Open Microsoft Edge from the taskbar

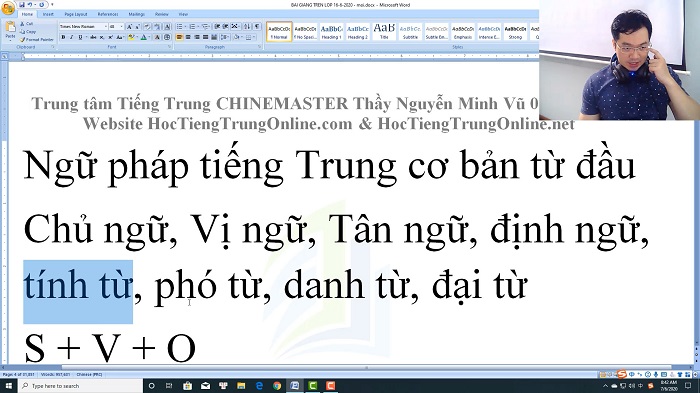pyautogui.click(x=259, y=385)
